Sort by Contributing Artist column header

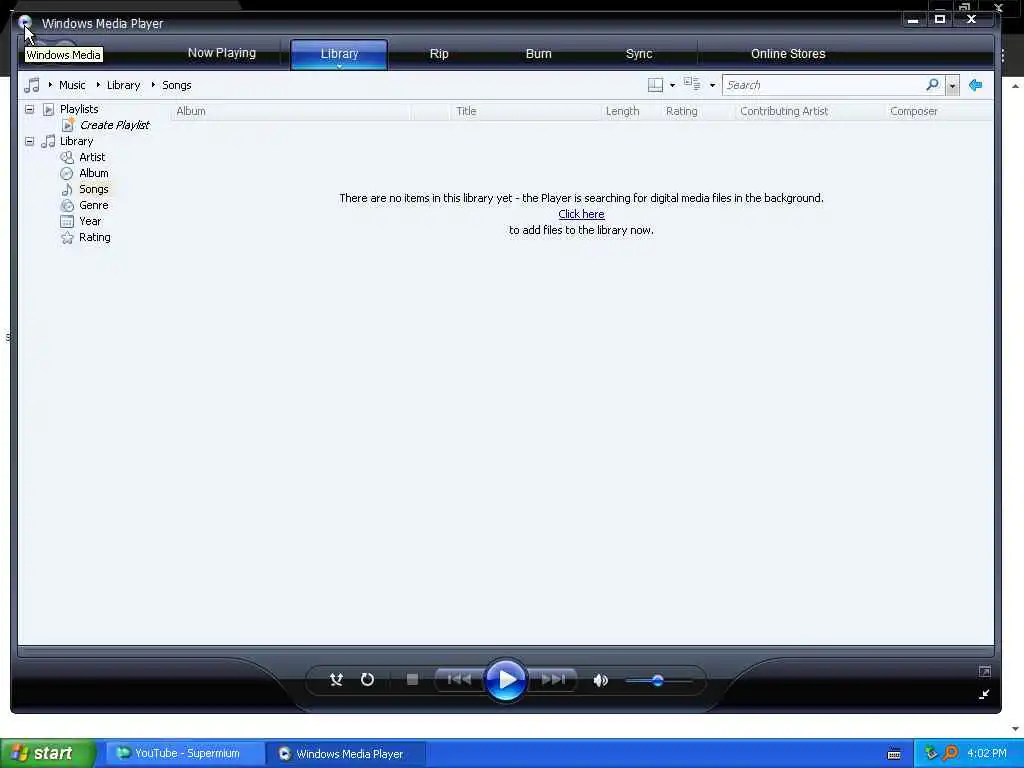pyautogui.click(x=808, y=111)
